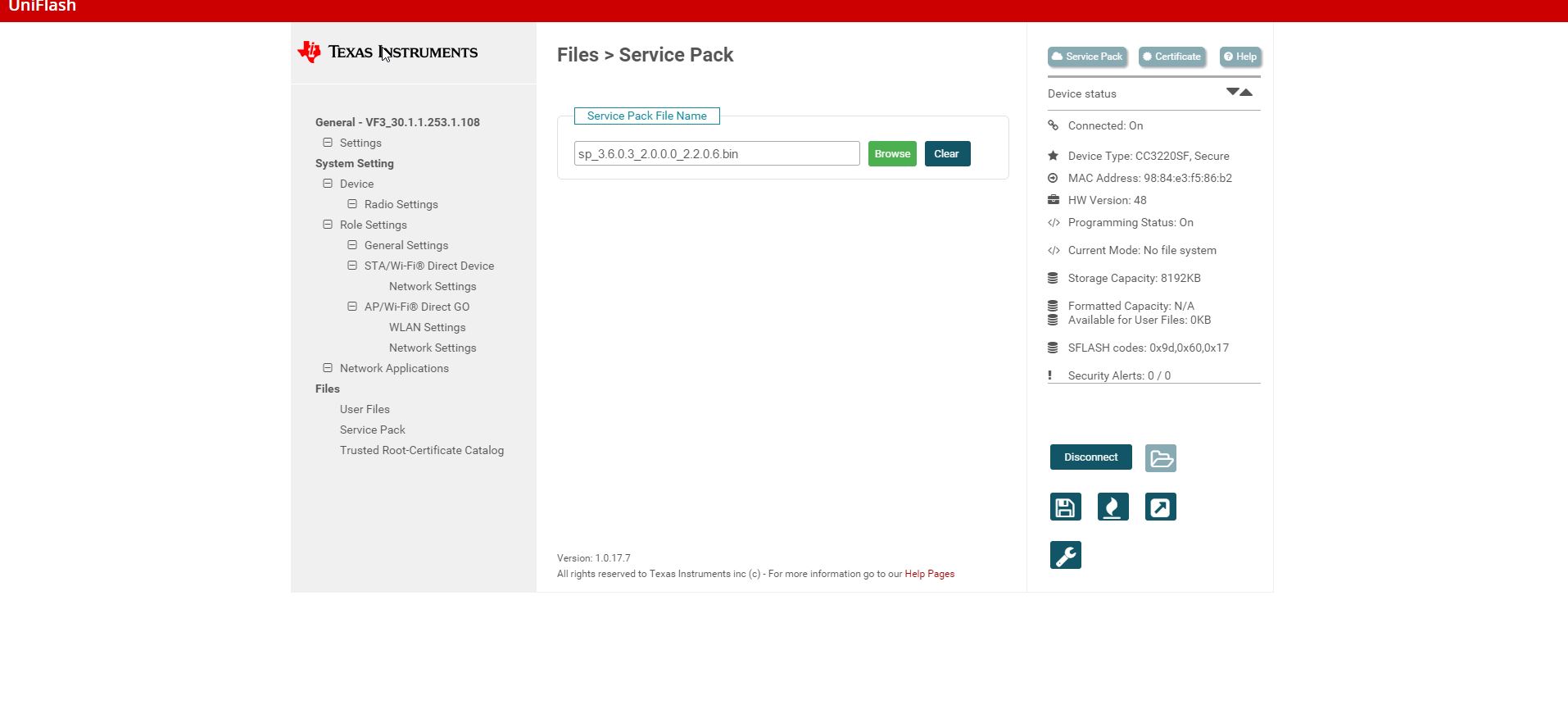Screen dimensions: 1568x723
Task: Toggle the Device status collapse arrows
Action: click(1239, 93)
